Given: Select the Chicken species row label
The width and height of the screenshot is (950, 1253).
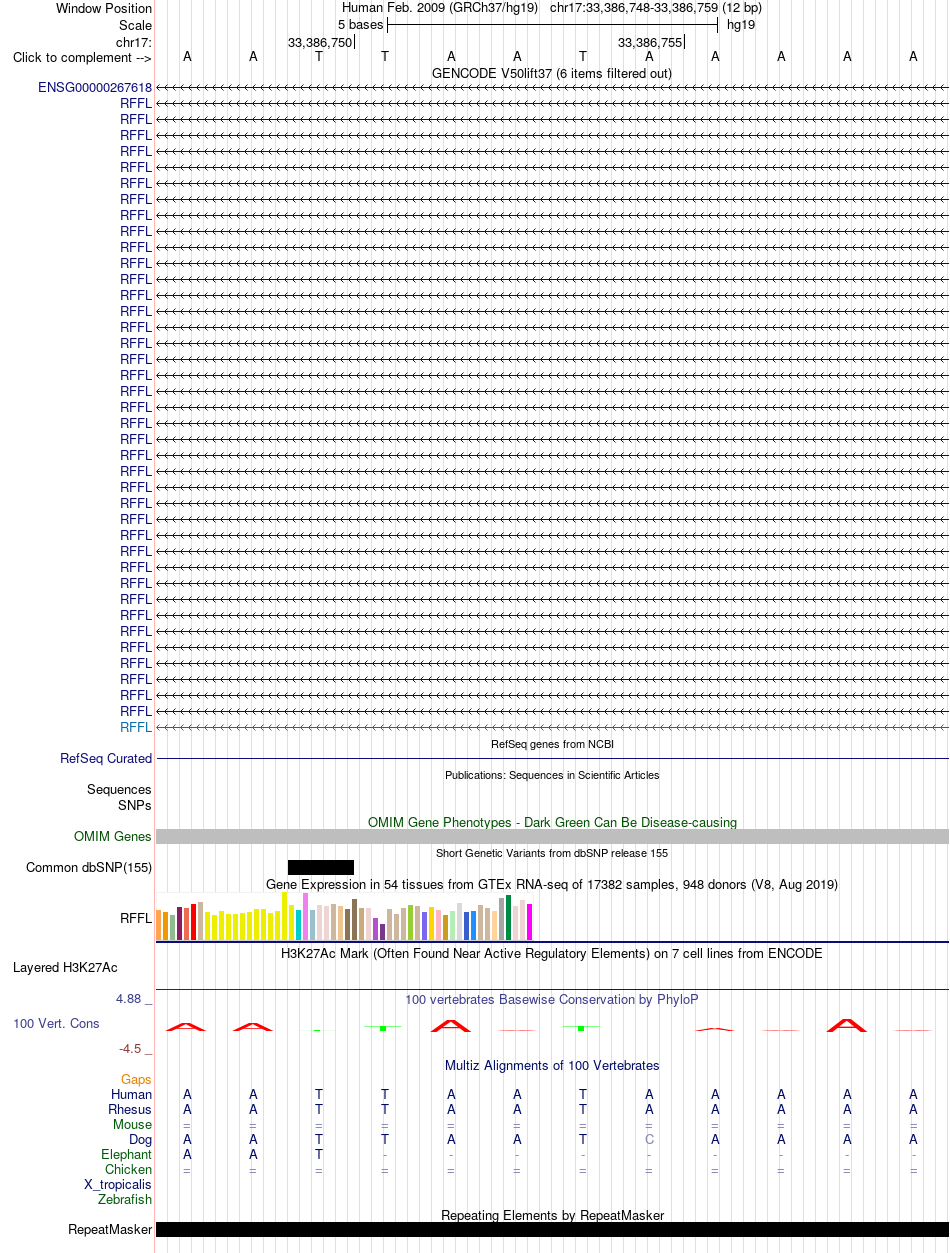Looking at the screenshot, I should [129, 1169].
